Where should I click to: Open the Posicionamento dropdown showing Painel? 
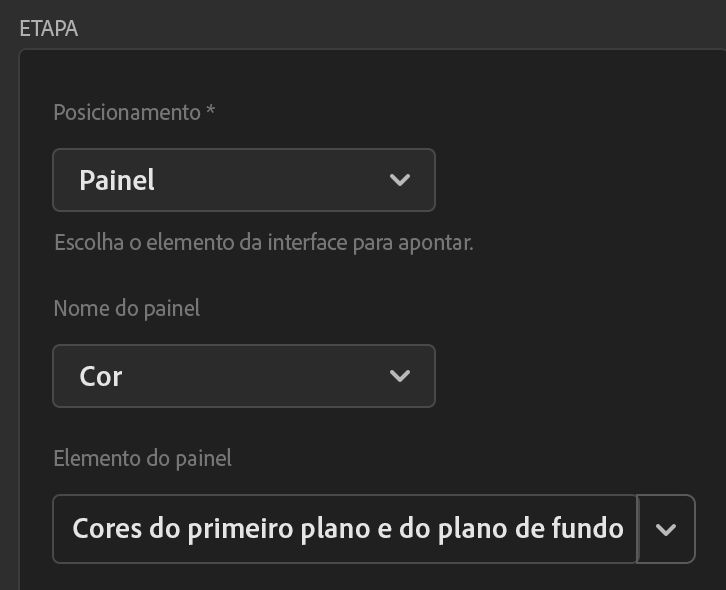(243, 180)
